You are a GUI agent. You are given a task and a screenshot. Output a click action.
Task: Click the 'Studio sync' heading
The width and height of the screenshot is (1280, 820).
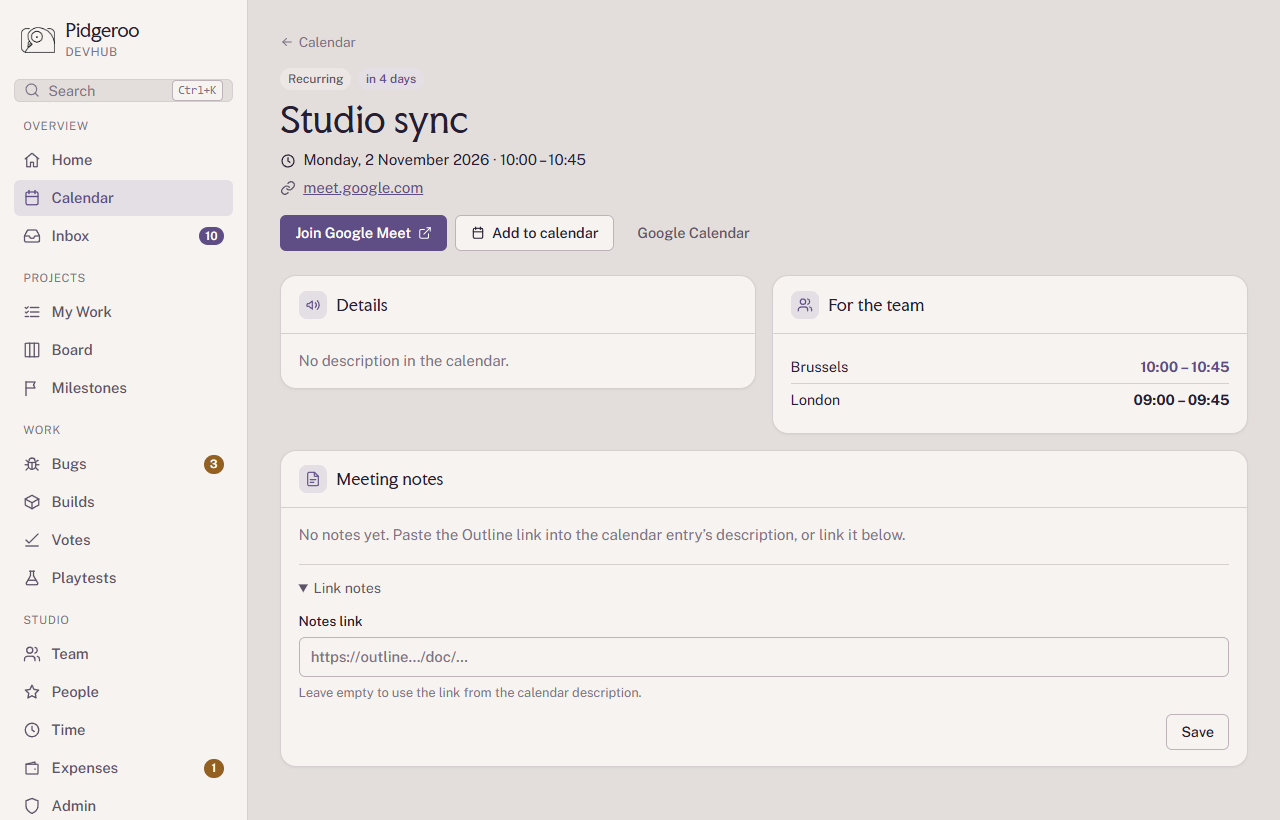coord(374,120)
